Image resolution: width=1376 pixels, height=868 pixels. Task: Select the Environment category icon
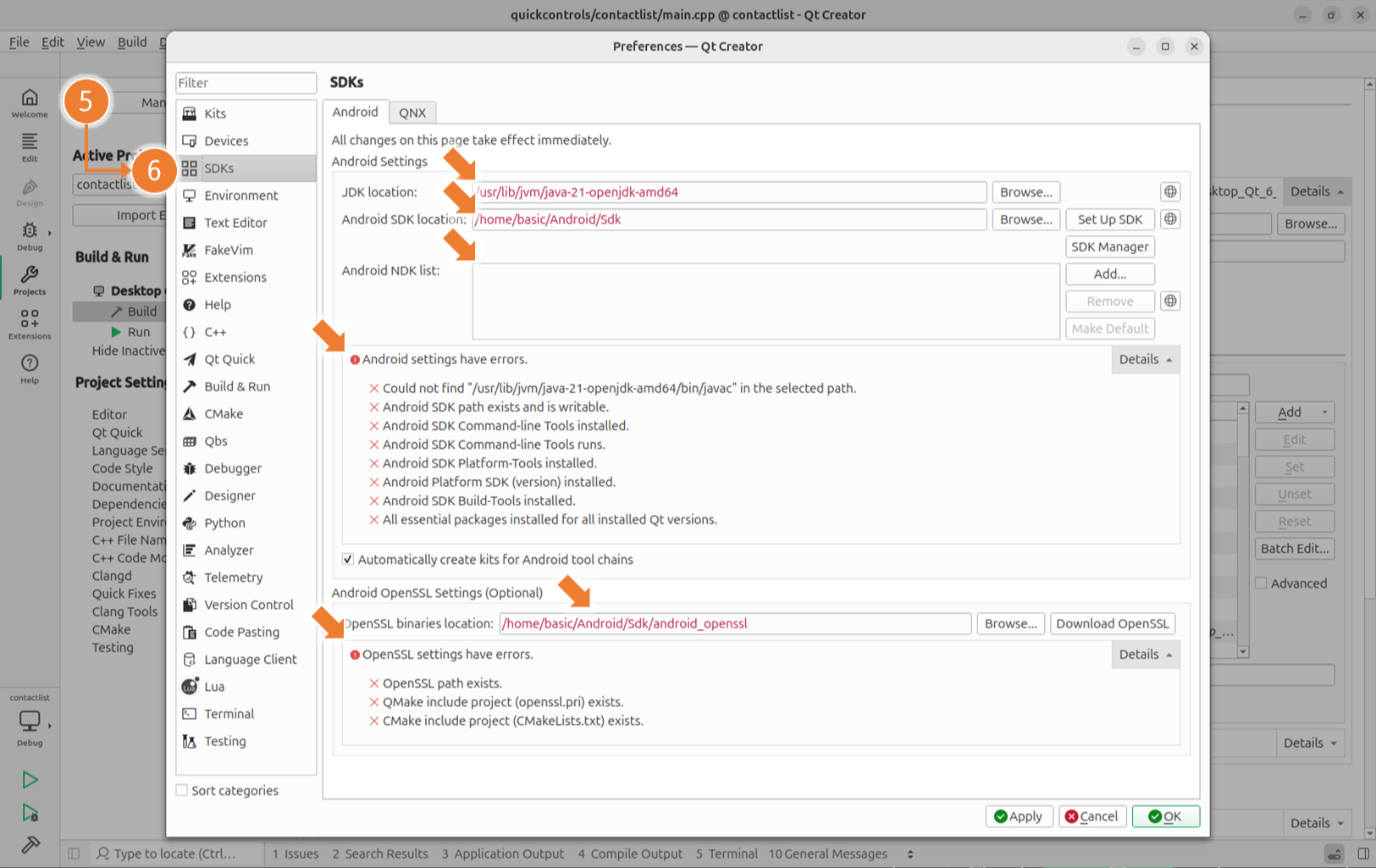pos(190,196)
